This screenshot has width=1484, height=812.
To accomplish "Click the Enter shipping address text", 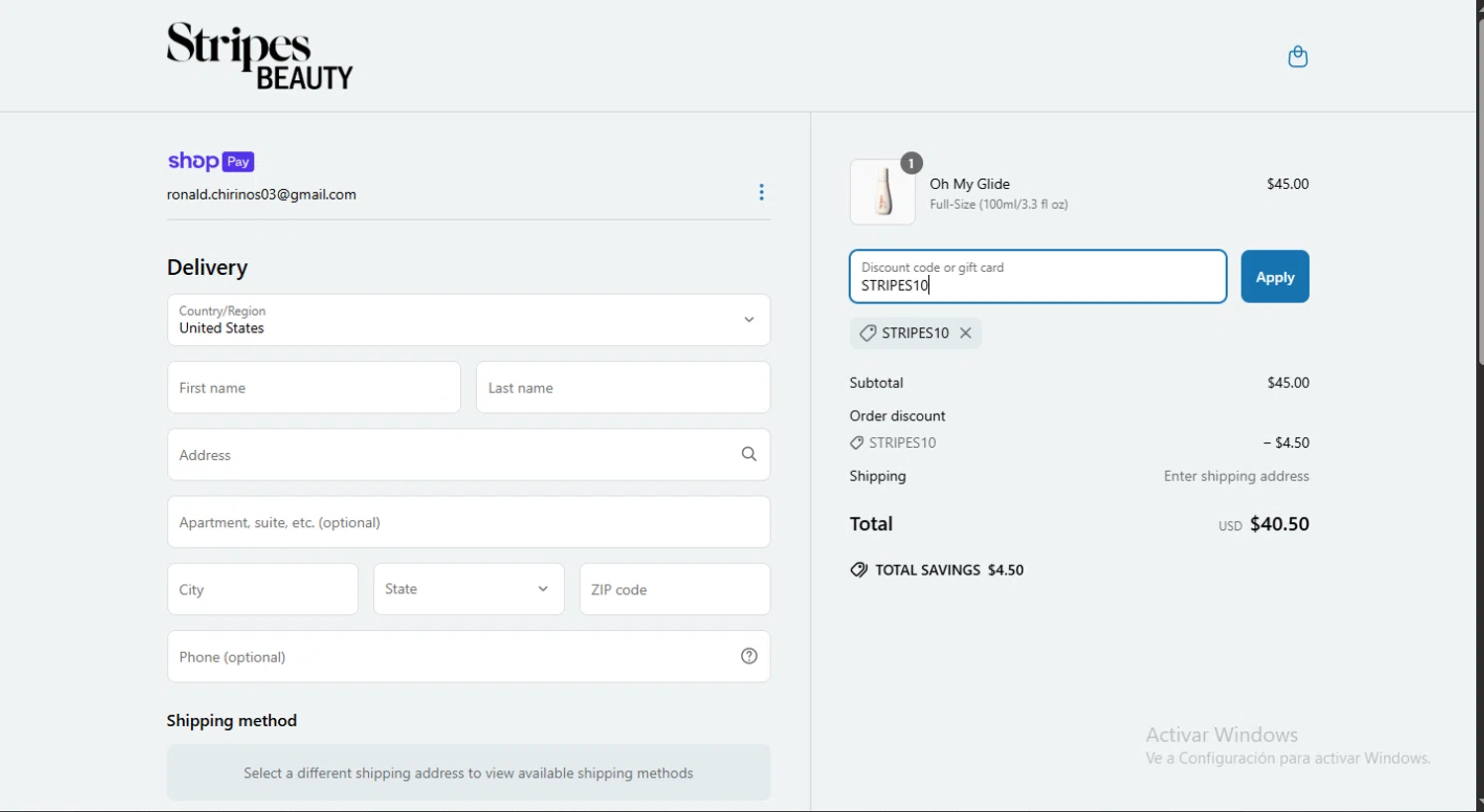I will (1237, 477).
